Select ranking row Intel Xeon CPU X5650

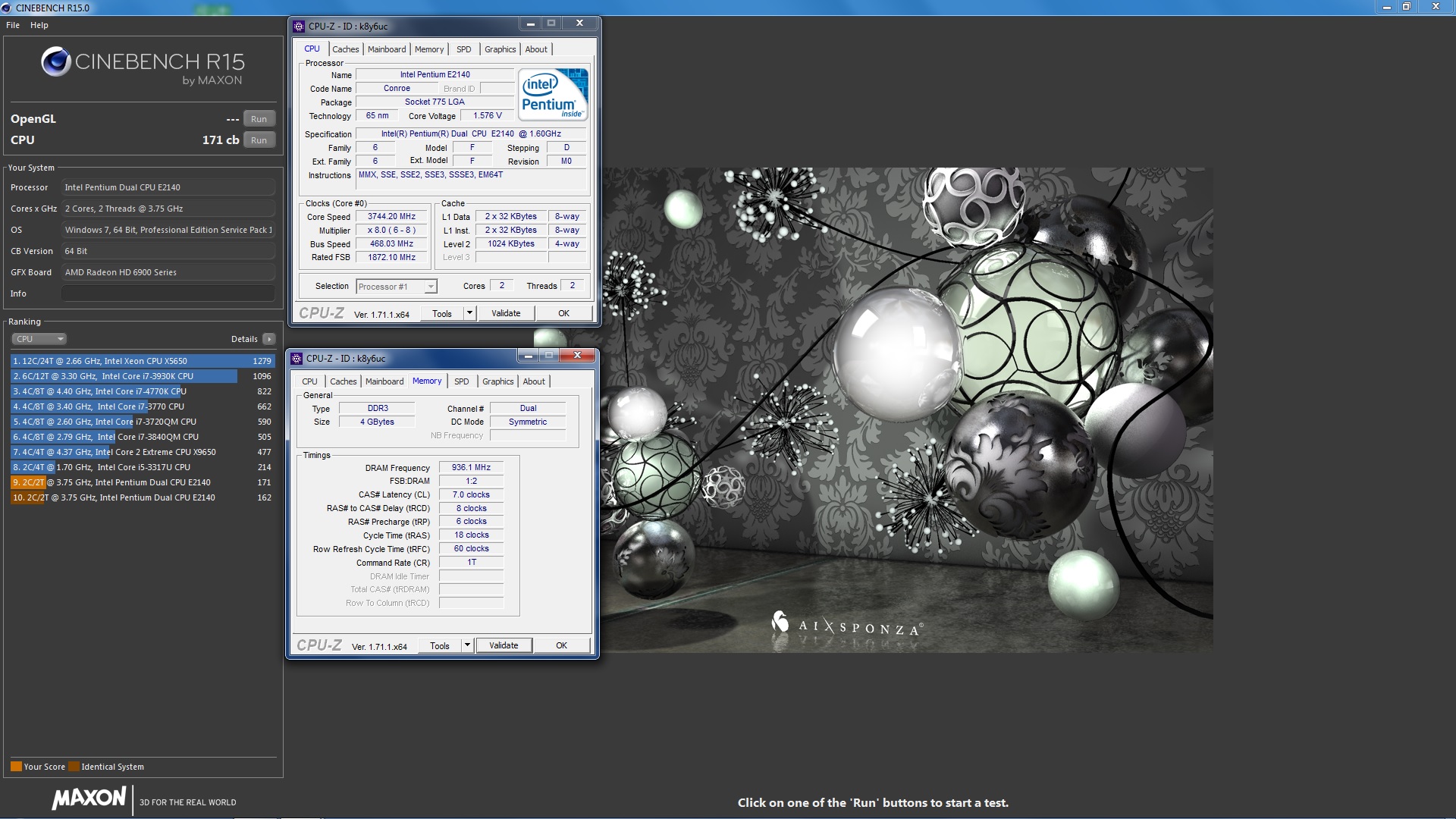[x=143, y=361]
